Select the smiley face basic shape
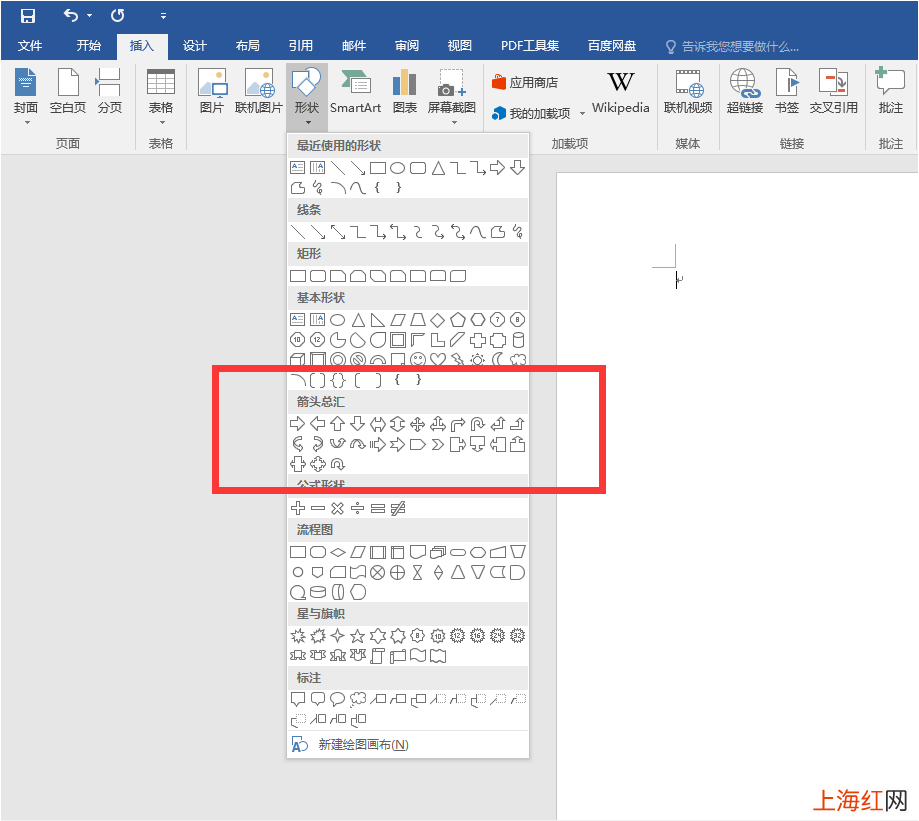Screen dimensions: 919x821 click(x=418, y=359)
